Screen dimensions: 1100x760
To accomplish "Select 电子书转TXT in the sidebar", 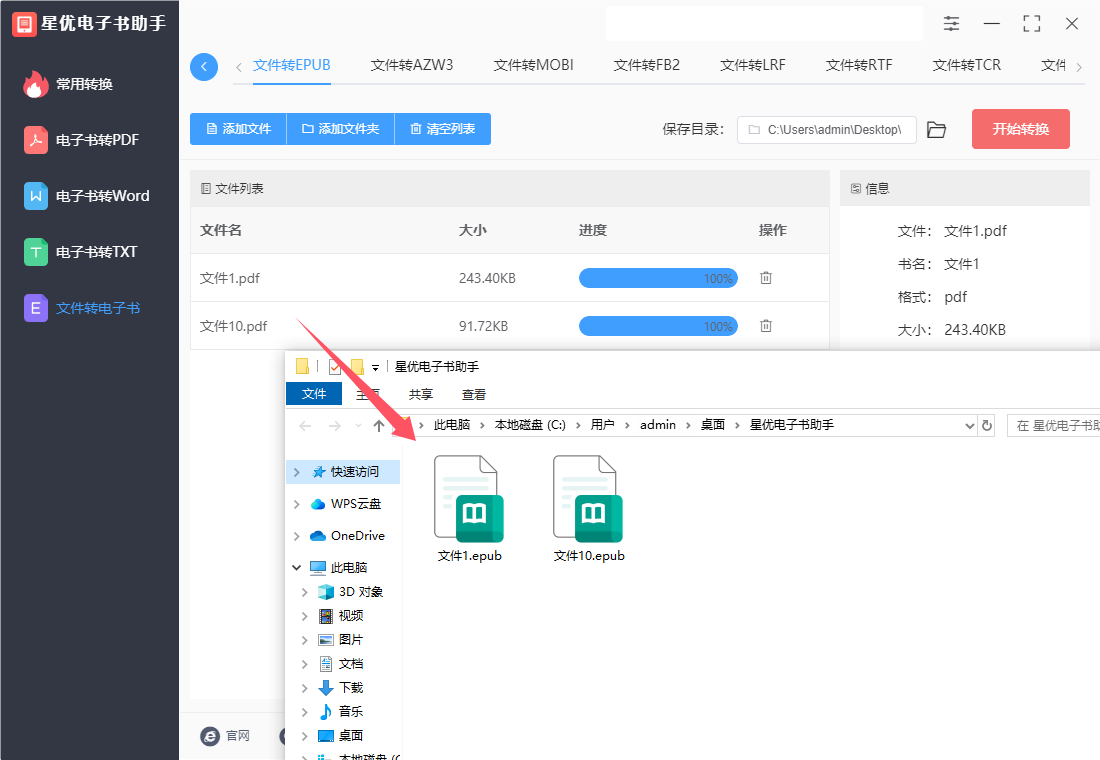I will pyautogui.click(x=81, y=252).
